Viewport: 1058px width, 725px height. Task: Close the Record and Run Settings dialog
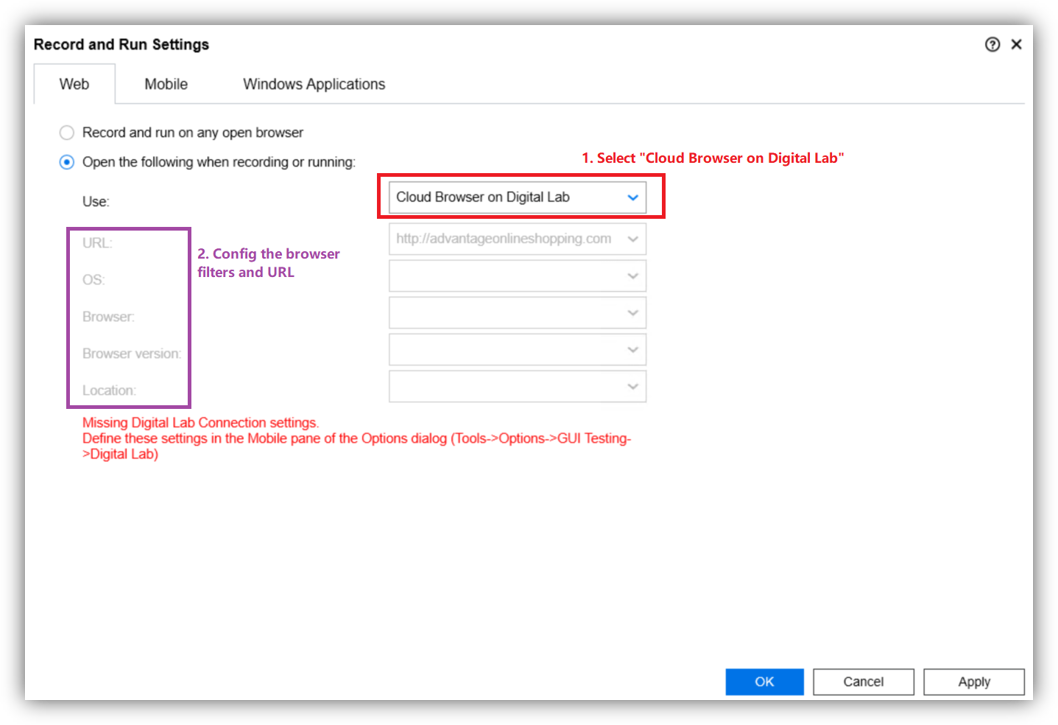pyautogui.click(x=1016, y=45)
